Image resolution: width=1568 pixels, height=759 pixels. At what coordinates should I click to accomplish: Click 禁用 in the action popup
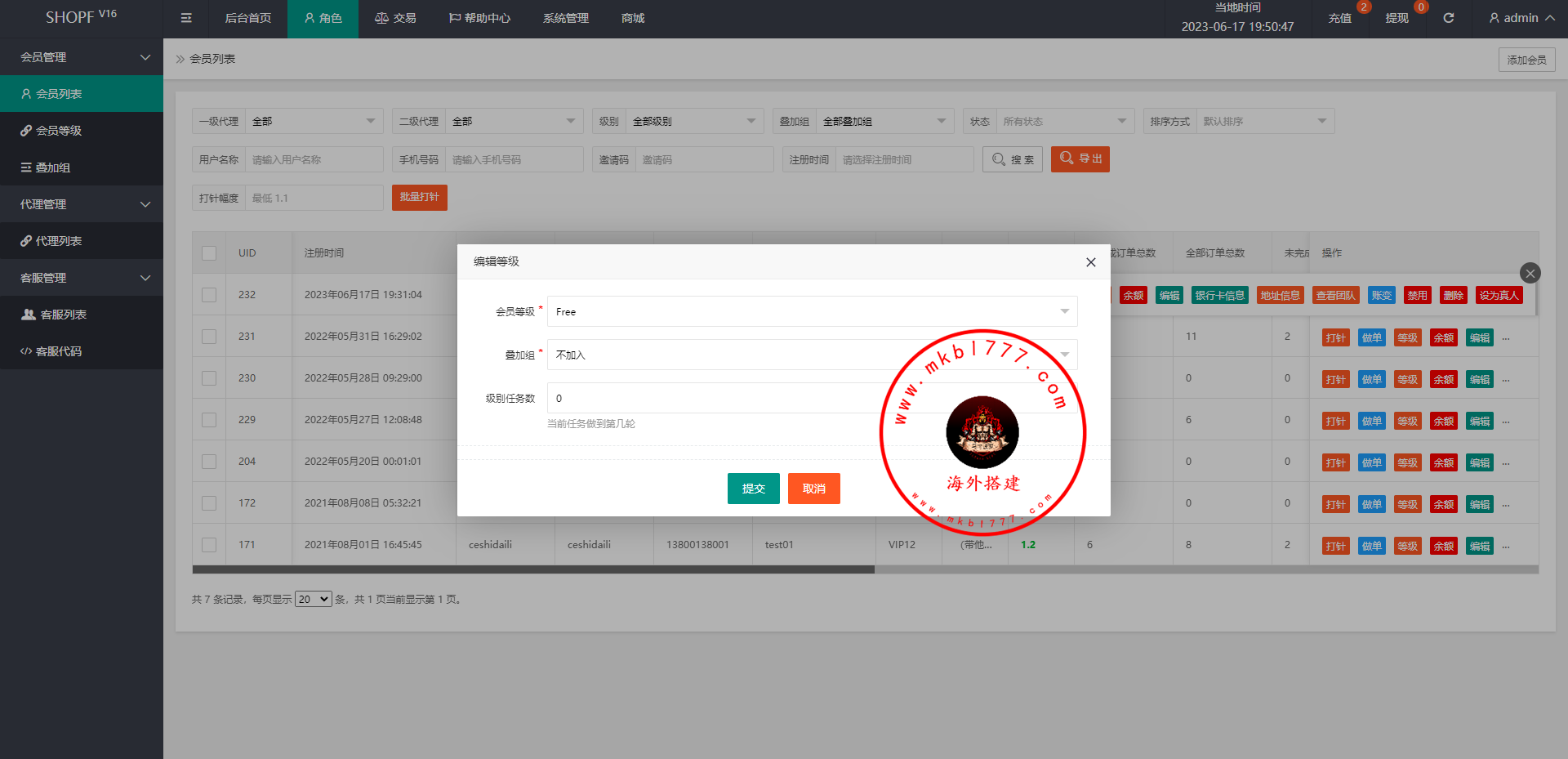(1418, 295)
